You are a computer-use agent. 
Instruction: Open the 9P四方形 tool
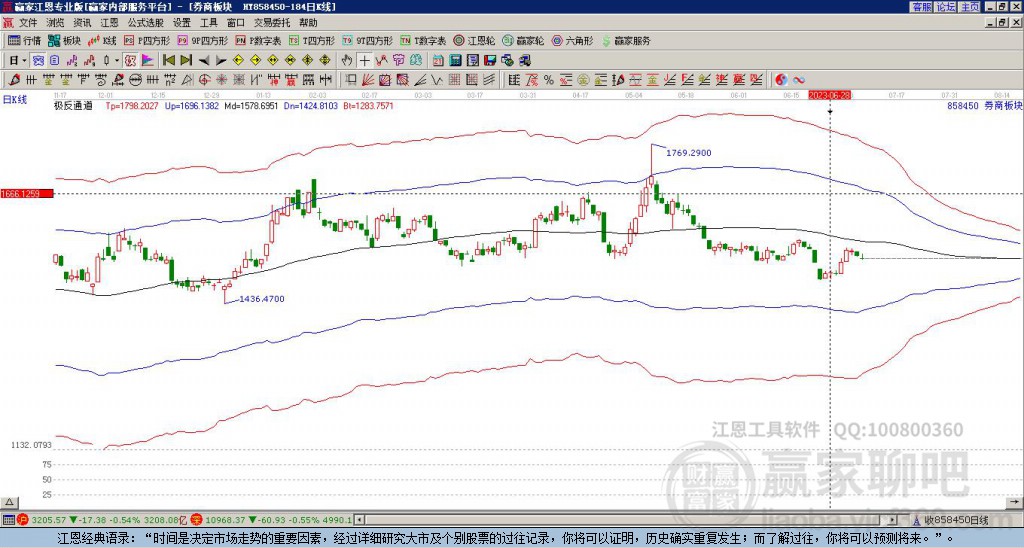click(x=203, y=40)
